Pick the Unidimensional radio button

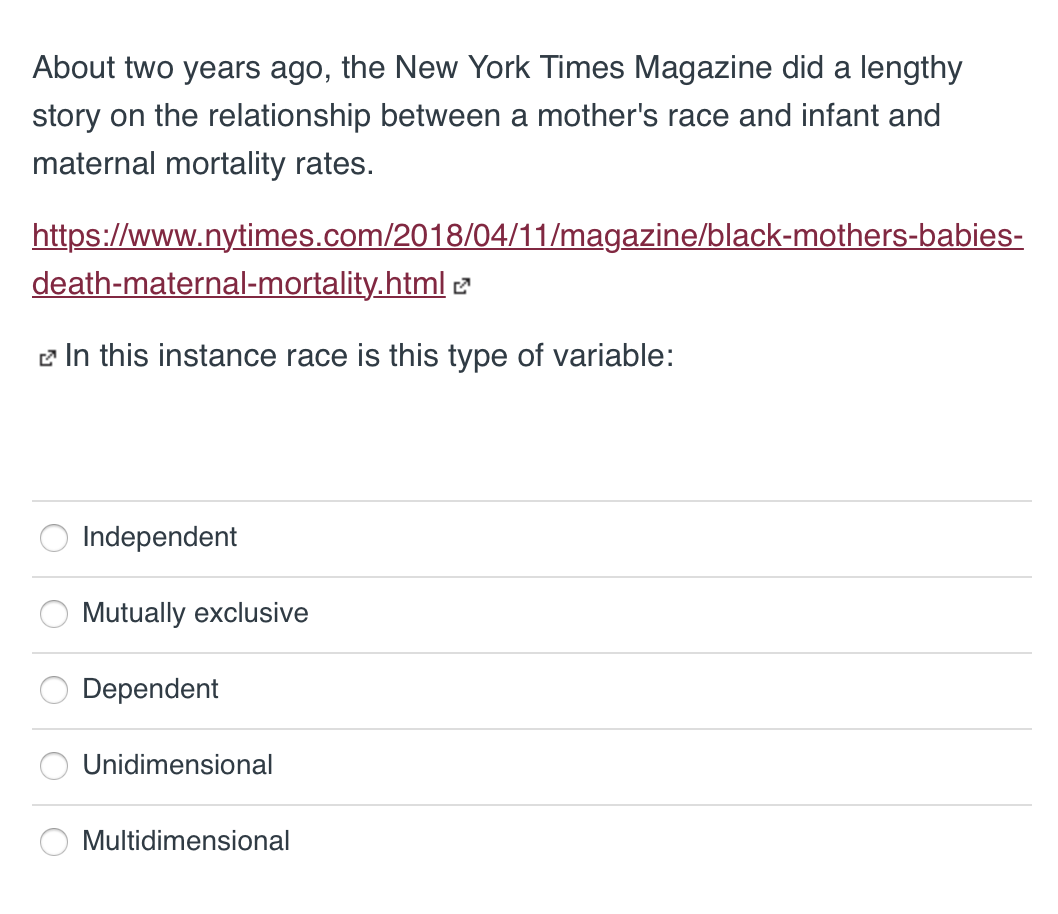pyautogui.click(x=54, y=766)
